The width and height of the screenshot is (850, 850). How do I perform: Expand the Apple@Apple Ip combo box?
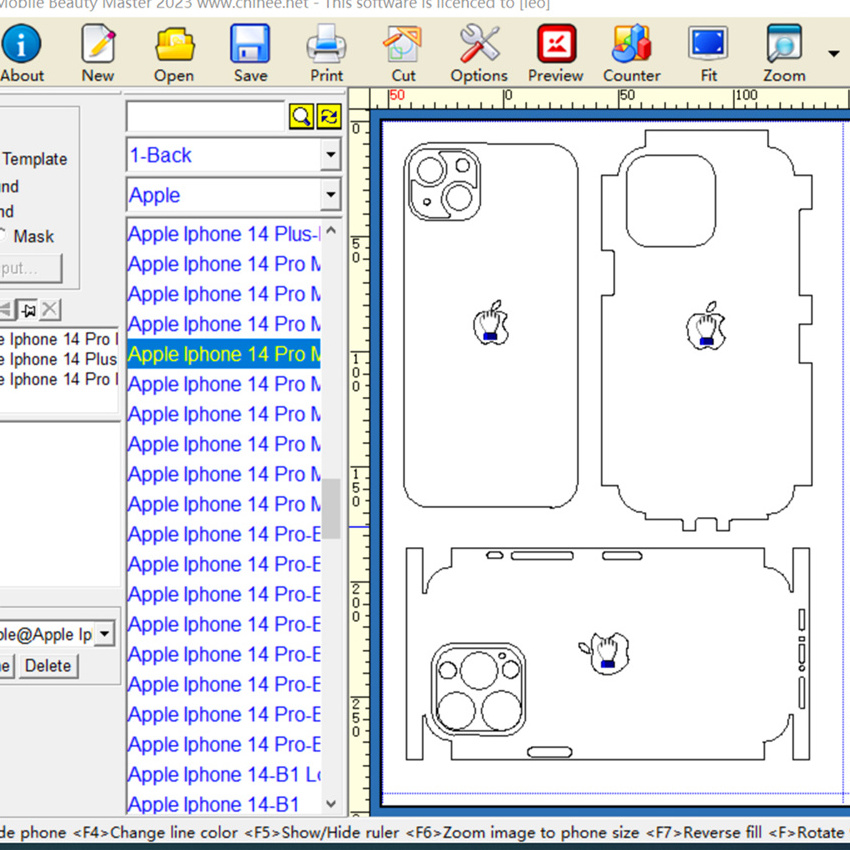click(x=105, y=633)
